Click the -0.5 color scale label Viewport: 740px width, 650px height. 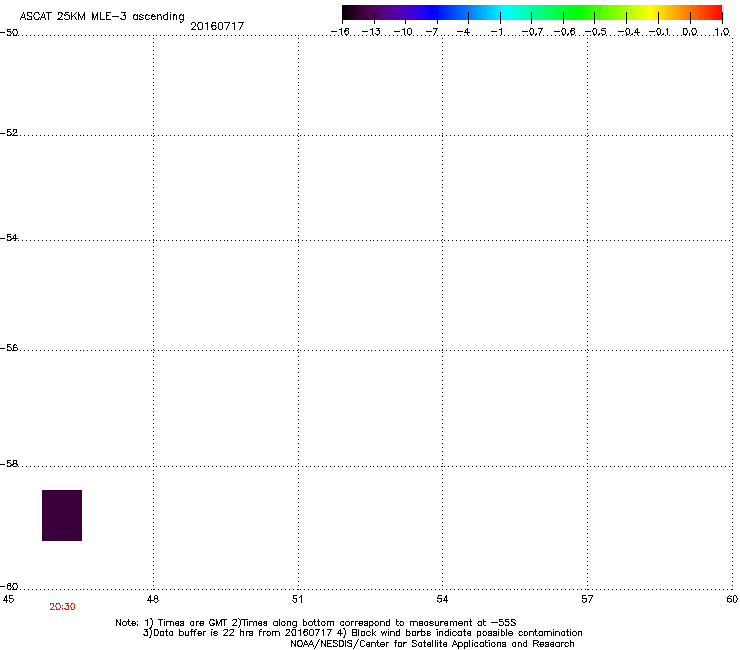click(596, 32)
